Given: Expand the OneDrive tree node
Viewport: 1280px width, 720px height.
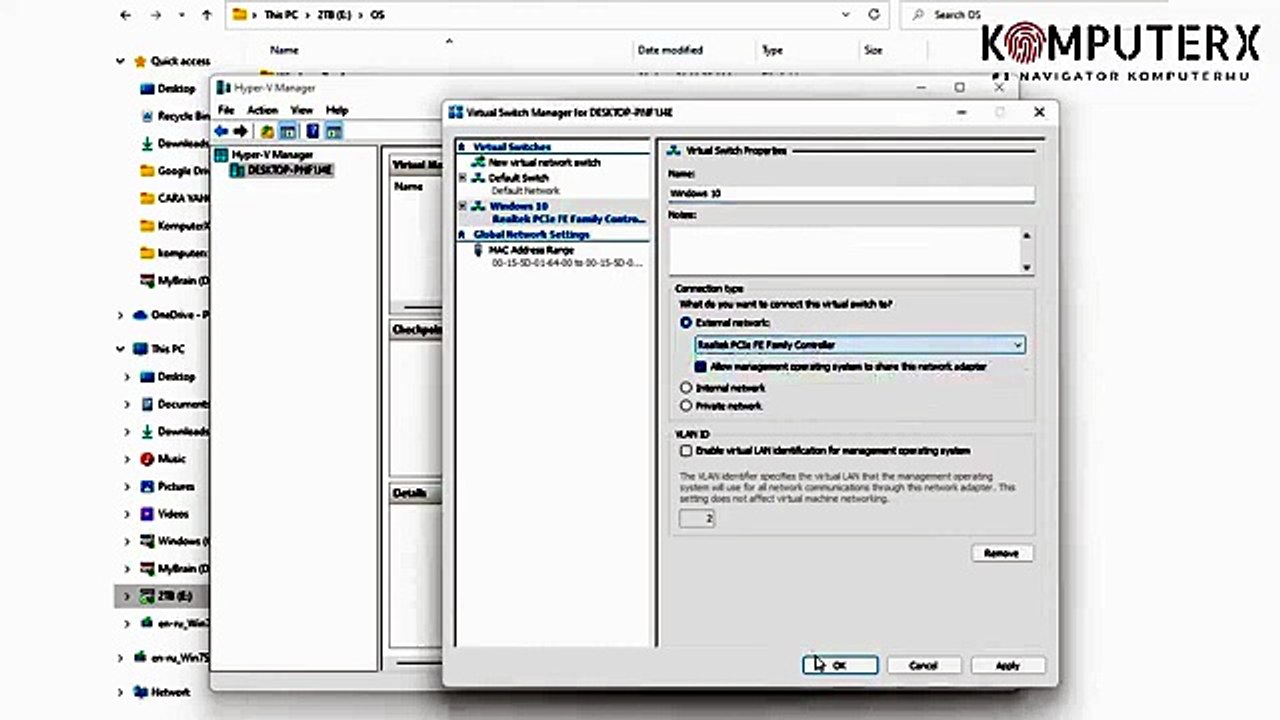Looking at the screenshot, I should pos(121,314).
